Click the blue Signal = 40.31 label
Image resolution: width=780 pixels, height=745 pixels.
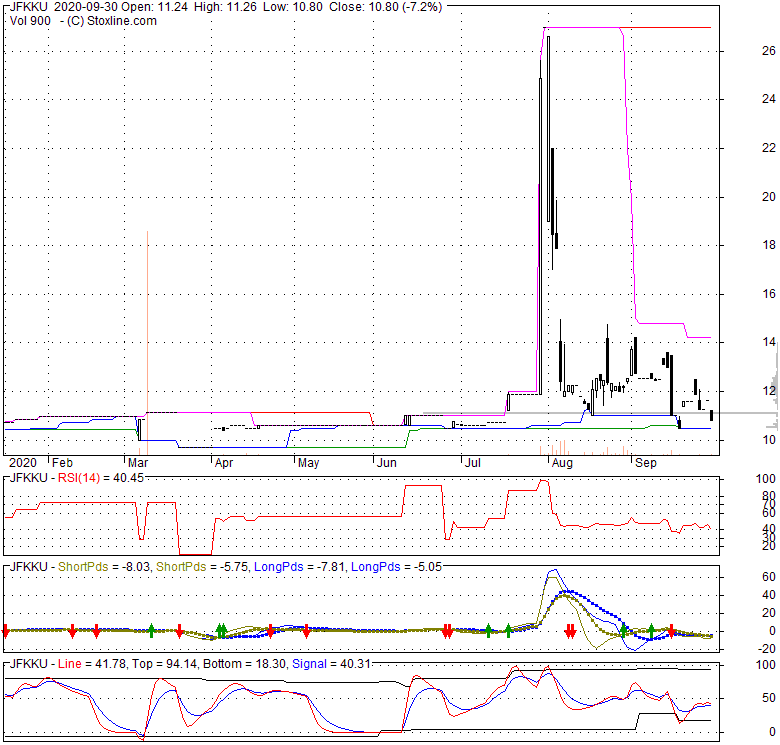pos(331,664)
